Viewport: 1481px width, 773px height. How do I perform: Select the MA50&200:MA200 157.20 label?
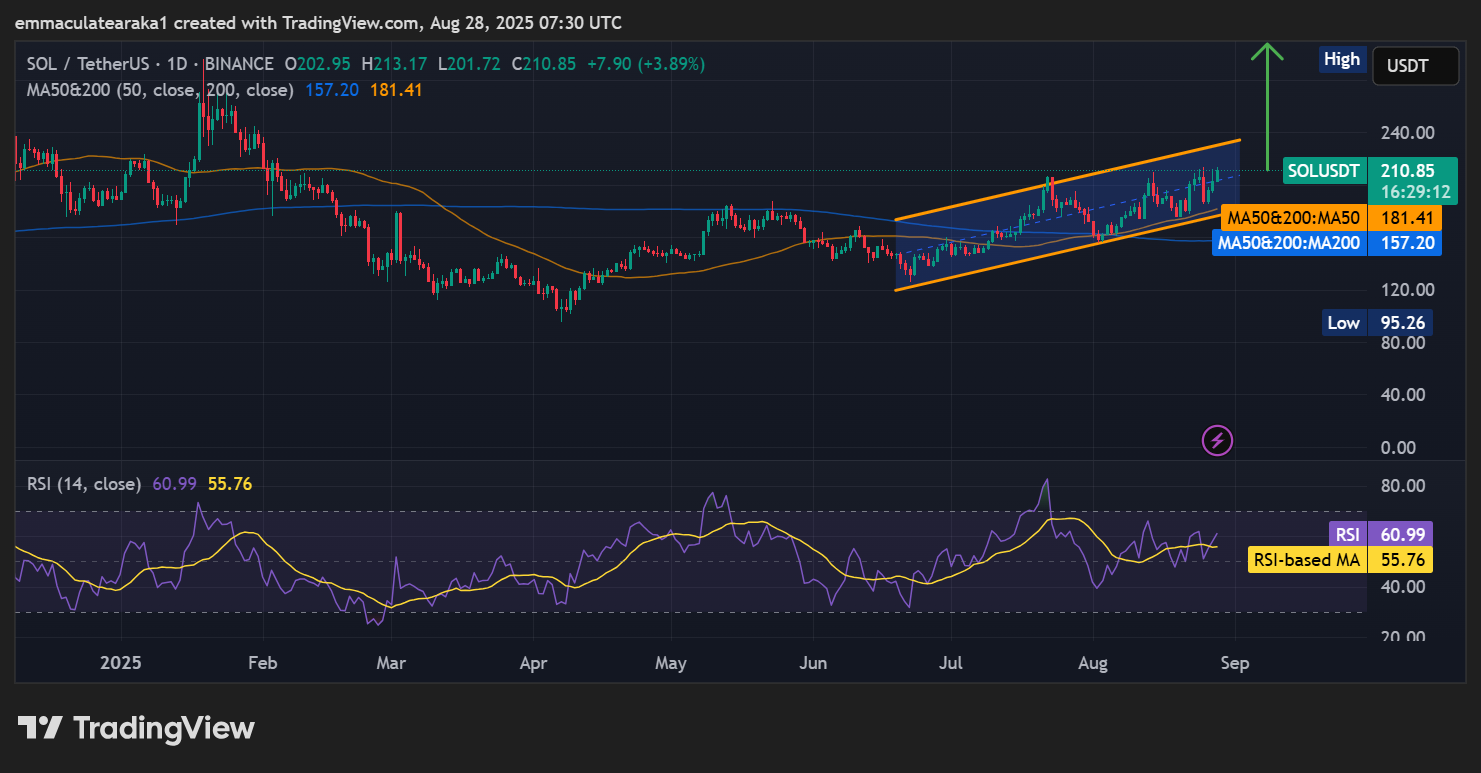tap(1328, 242)
